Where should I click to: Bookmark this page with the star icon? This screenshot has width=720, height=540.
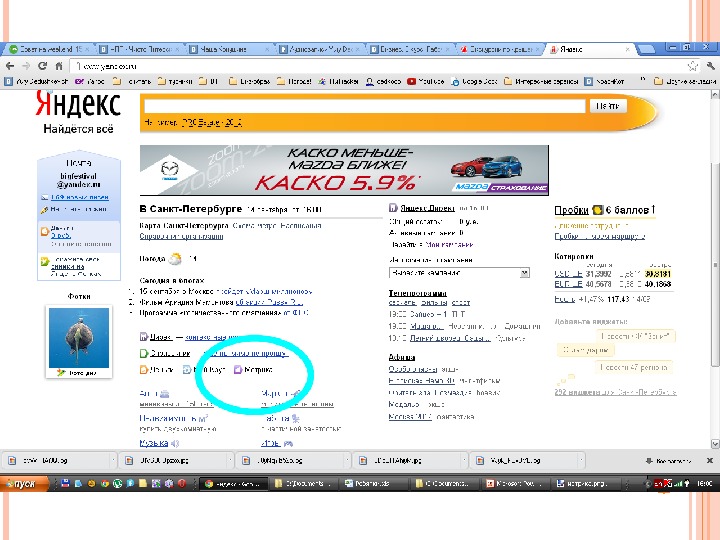click(692, 66)
